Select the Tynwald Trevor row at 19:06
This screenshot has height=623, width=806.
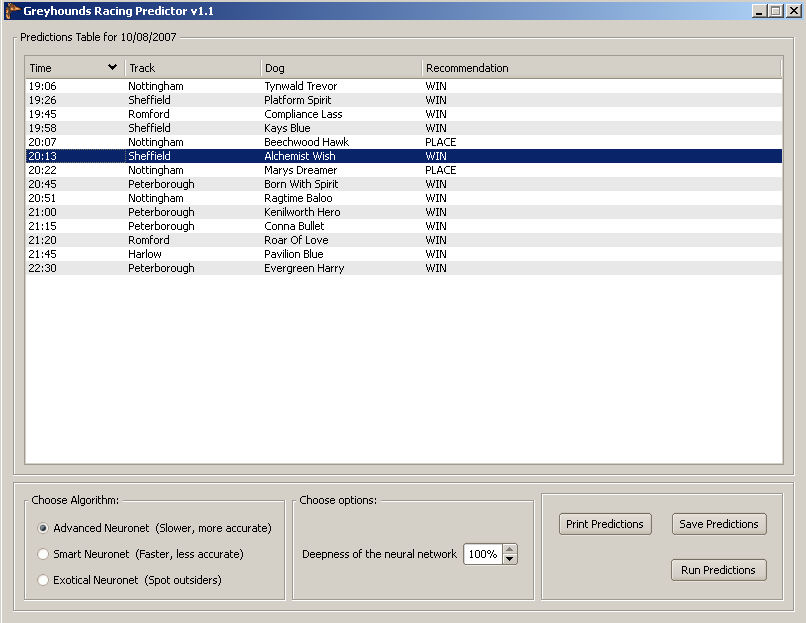click(300, 86)
